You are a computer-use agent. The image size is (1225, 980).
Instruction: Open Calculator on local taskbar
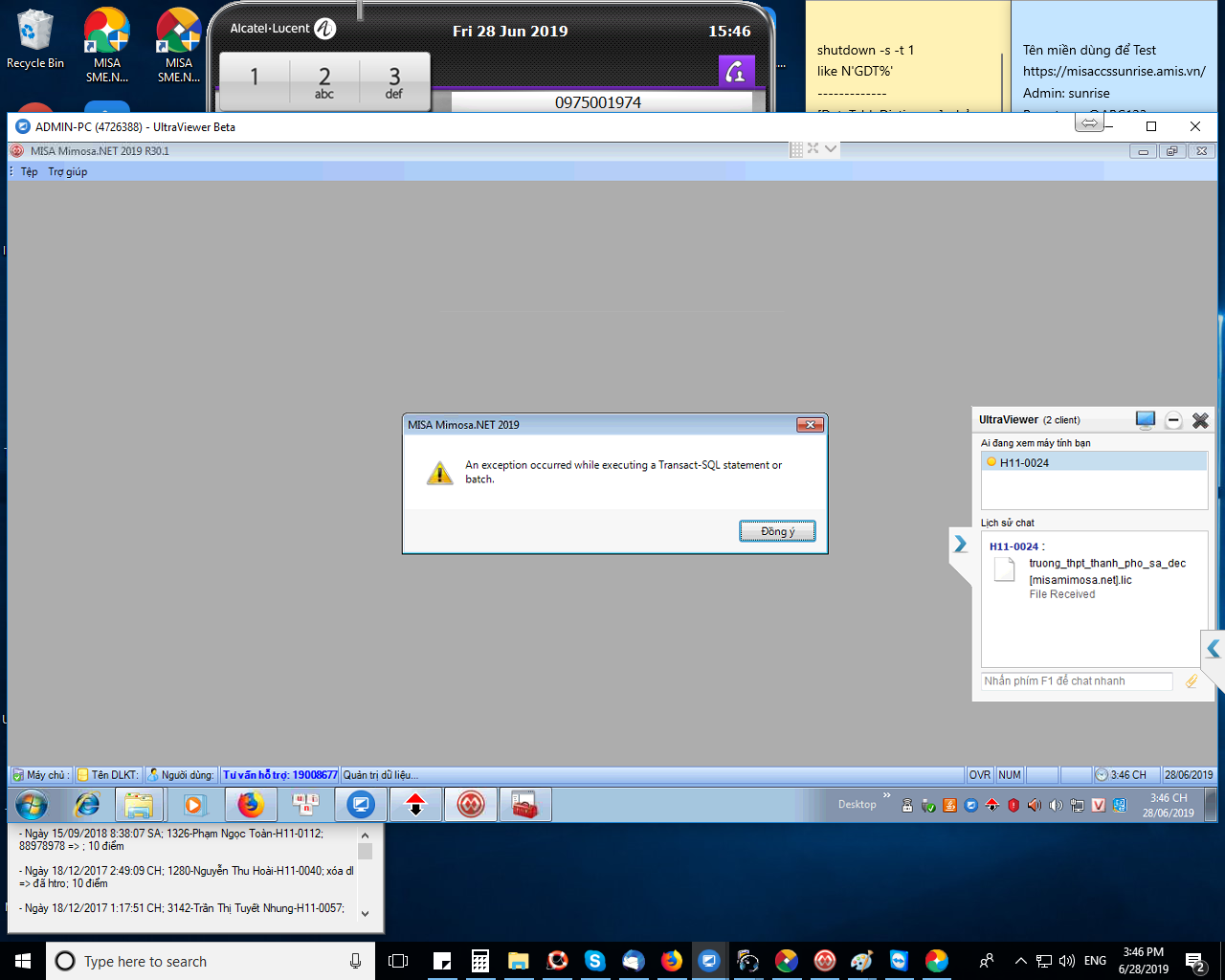click(x=480, y=961)
